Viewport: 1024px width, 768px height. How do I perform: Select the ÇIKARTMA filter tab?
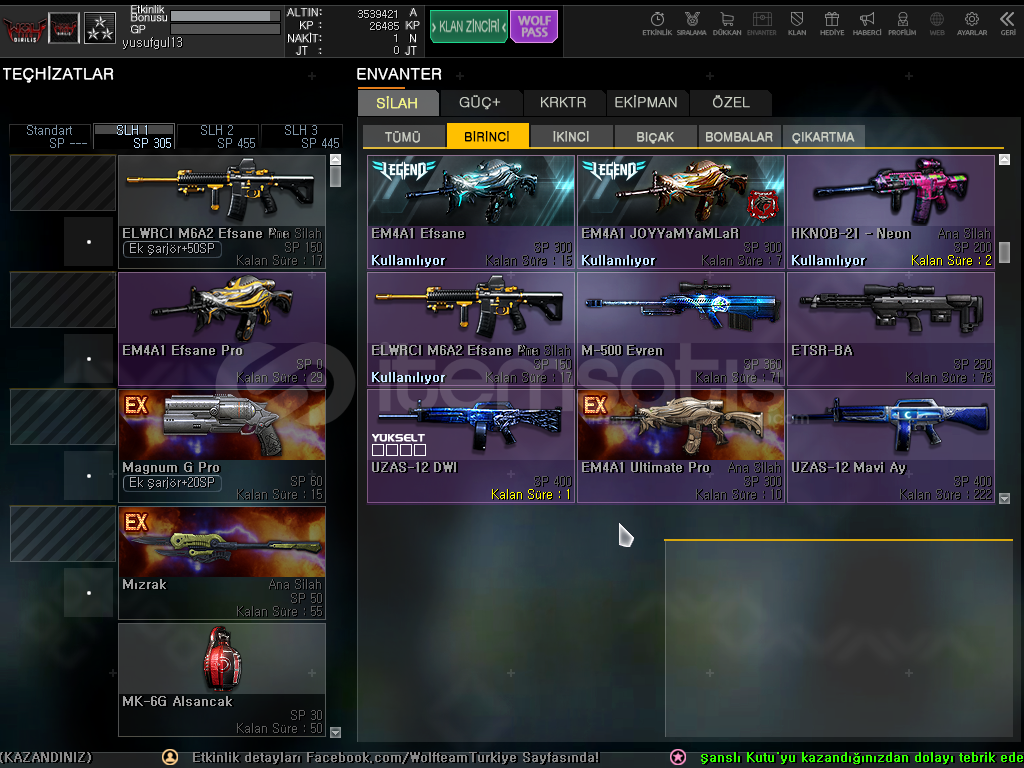click(823, 136)
